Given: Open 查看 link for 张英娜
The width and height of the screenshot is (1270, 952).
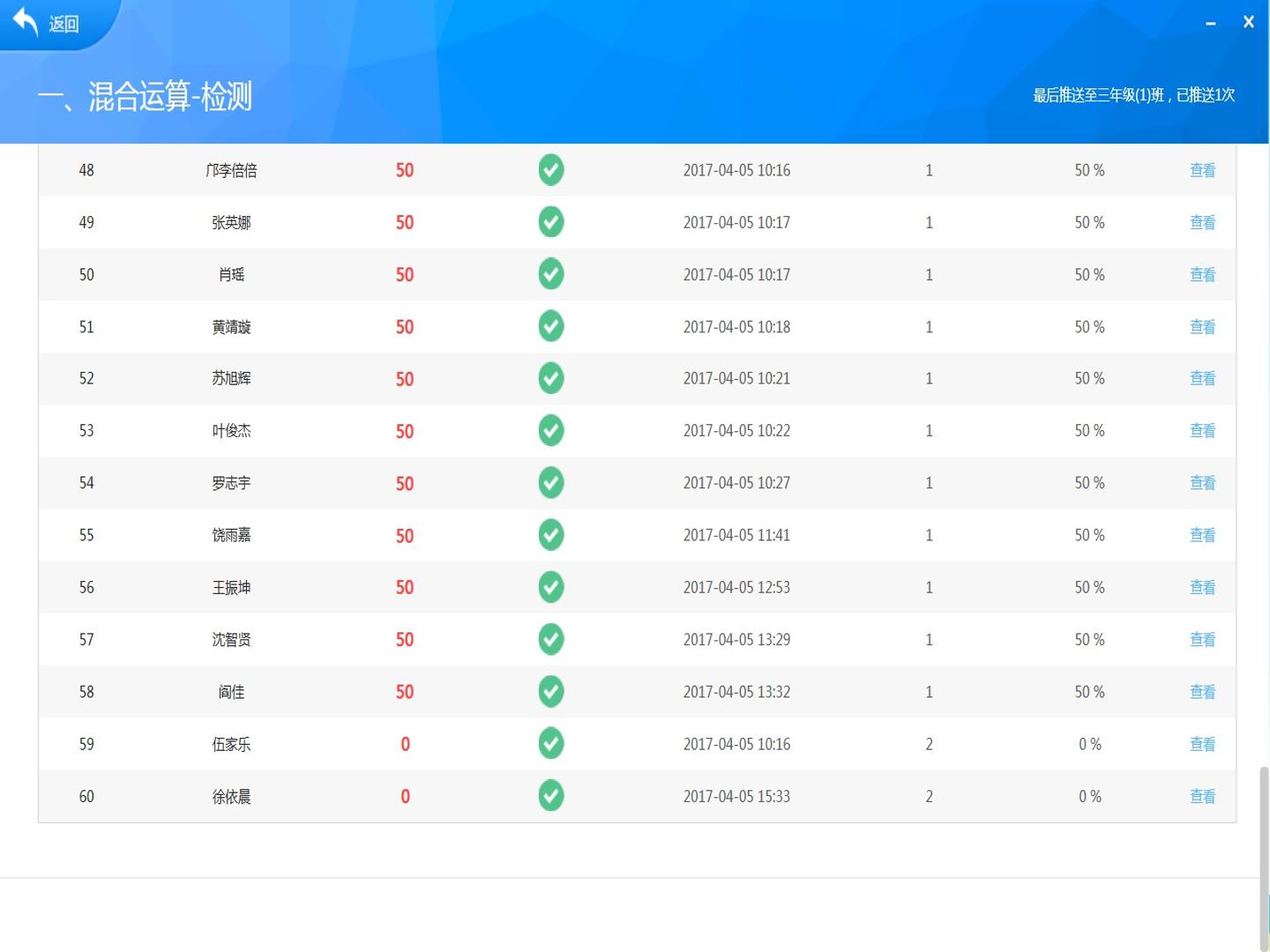Looking at the screenshot, I should (x=1202, y=223).
